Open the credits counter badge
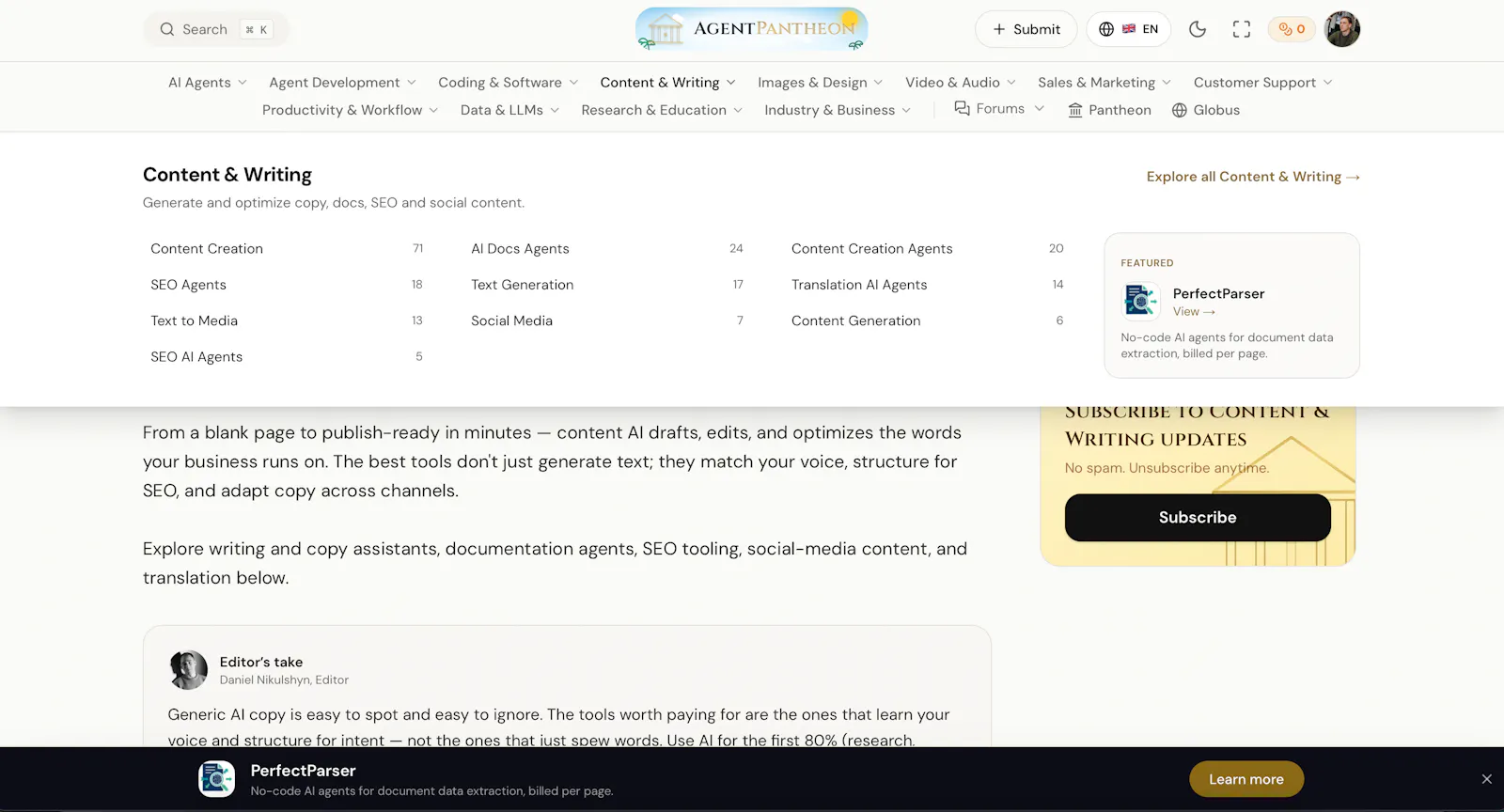The image size is (1504, 812). click(1292, 29)
